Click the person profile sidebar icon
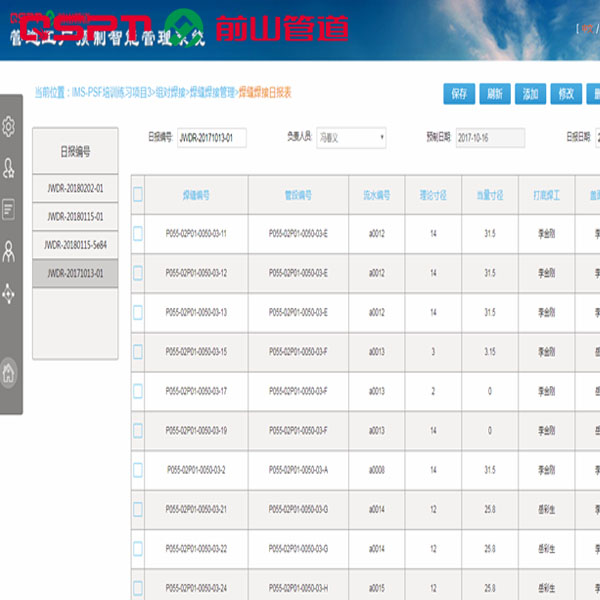The width and height of the screenshot is (600, 600). 9,250
